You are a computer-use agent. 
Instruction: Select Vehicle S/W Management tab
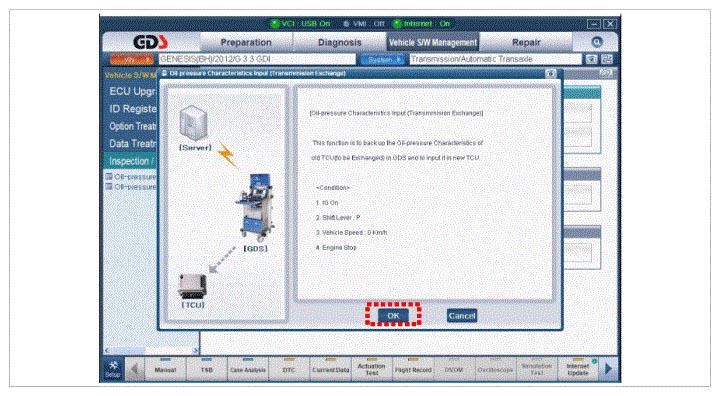[433, 42]
